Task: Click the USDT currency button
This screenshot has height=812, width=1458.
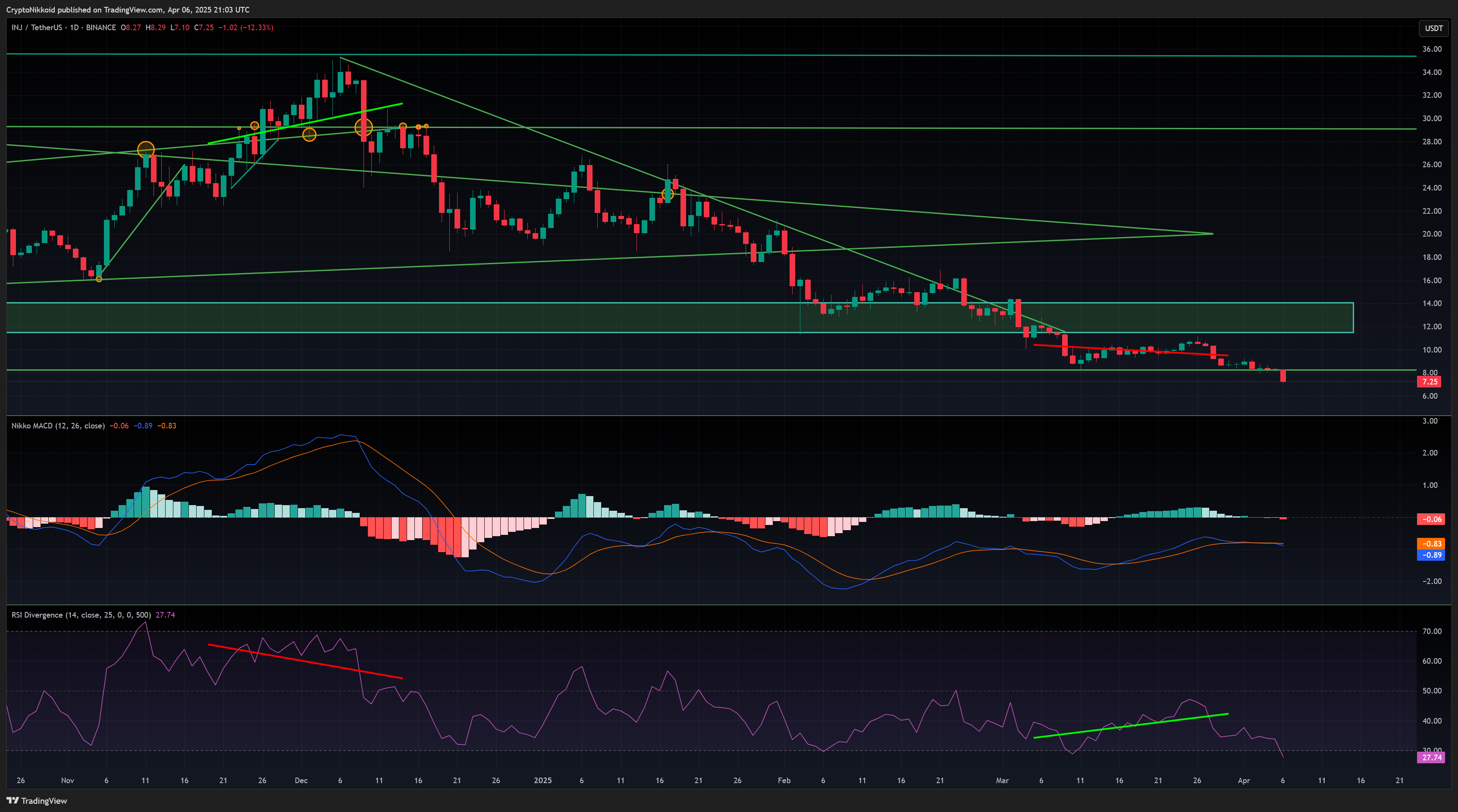Action: tap(1434, 28)
